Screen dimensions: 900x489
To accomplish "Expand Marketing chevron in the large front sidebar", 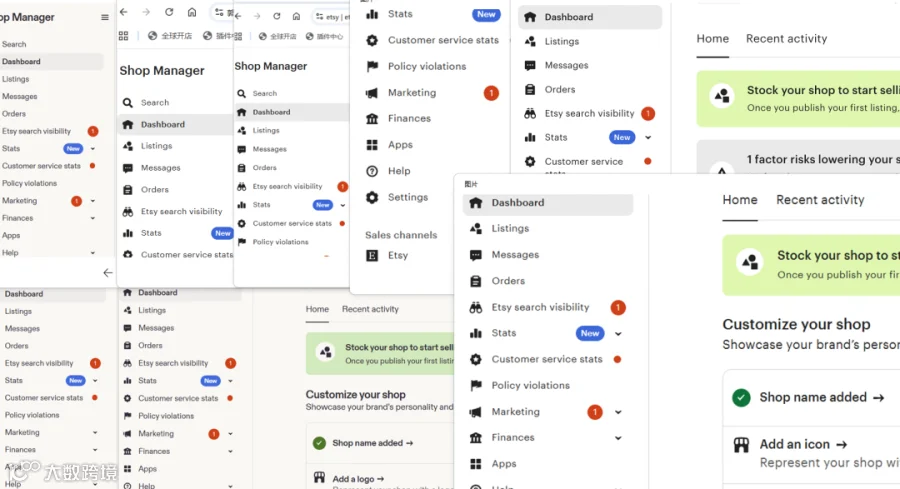I will point(618,412).
